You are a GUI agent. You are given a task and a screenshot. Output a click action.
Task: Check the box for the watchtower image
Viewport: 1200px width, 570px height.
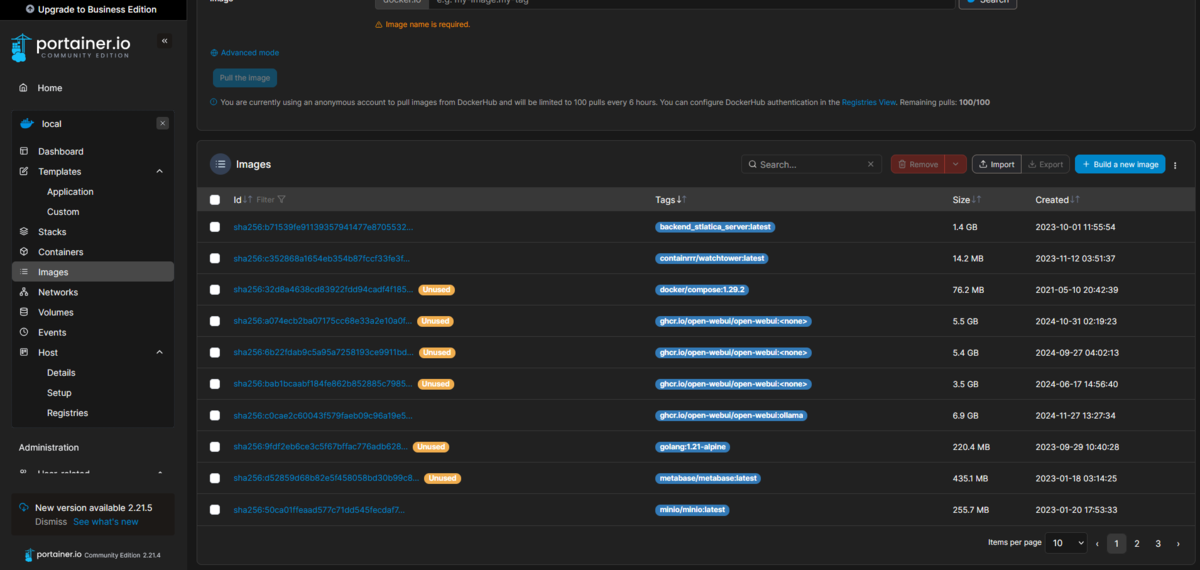[215, 258]
